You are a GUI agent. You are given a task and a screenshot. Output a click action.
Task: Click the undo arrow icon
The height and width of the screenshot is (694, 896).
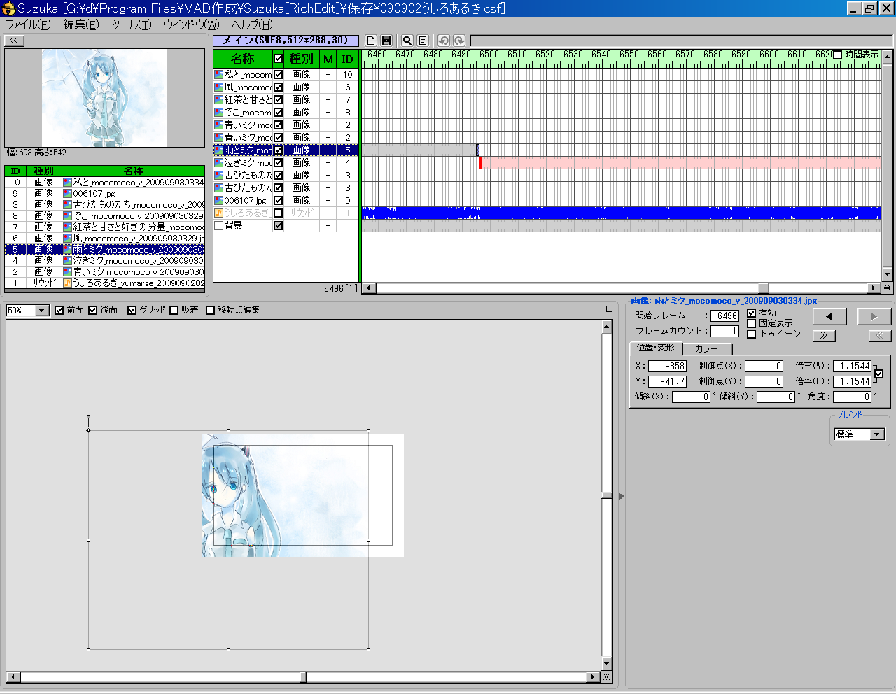443,41
